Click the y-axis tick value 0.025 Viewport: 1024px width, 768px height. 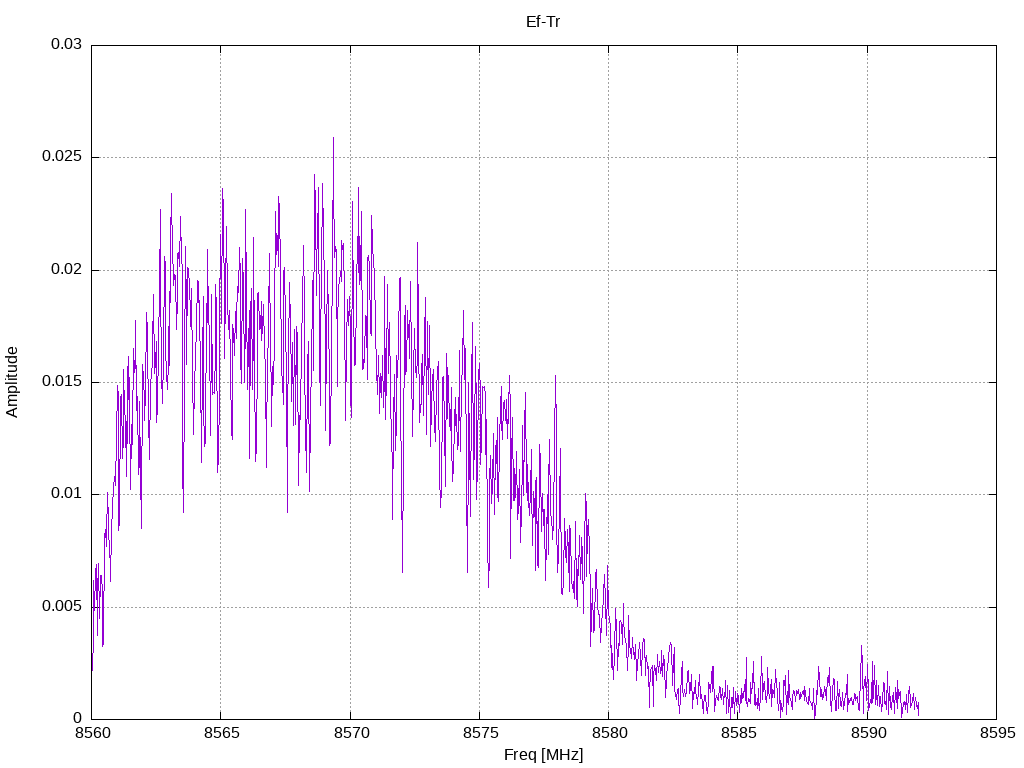click(62, 157)
